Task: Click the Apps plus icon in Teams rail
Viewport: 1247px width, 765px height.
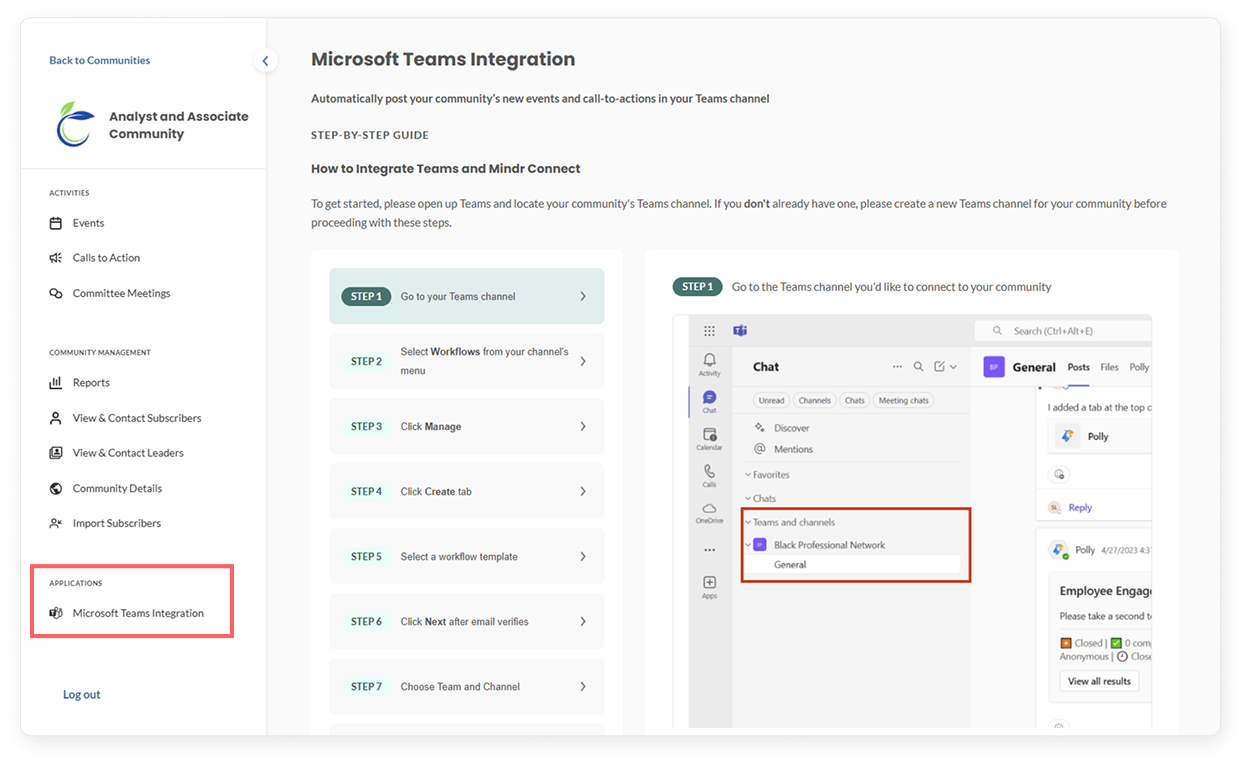Action: [709, 582]
